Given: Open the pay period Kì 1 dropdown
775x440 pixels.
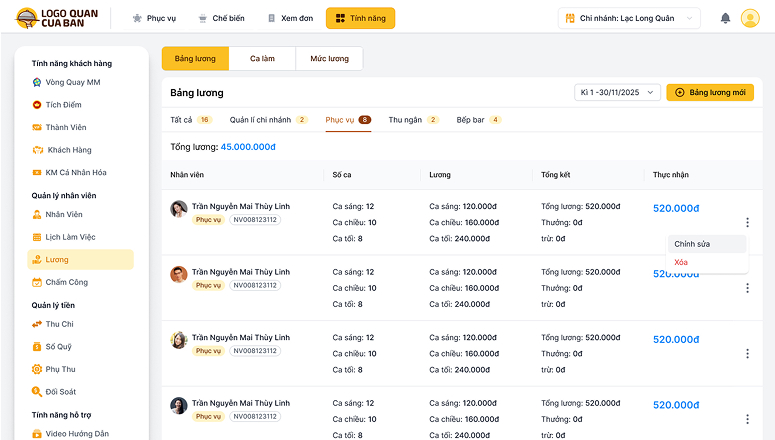Looking at the screenshot, I should click(618, 92).
